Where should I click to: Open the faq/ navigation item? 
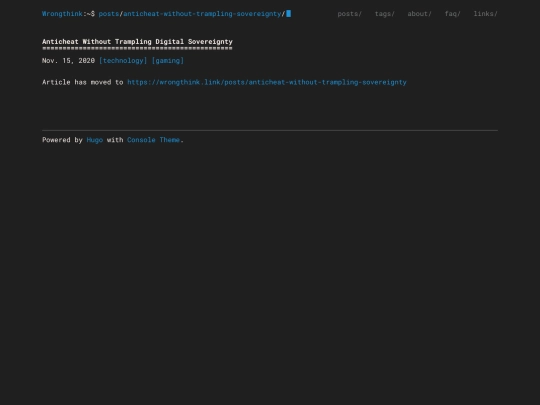click(x=453, y=14)
